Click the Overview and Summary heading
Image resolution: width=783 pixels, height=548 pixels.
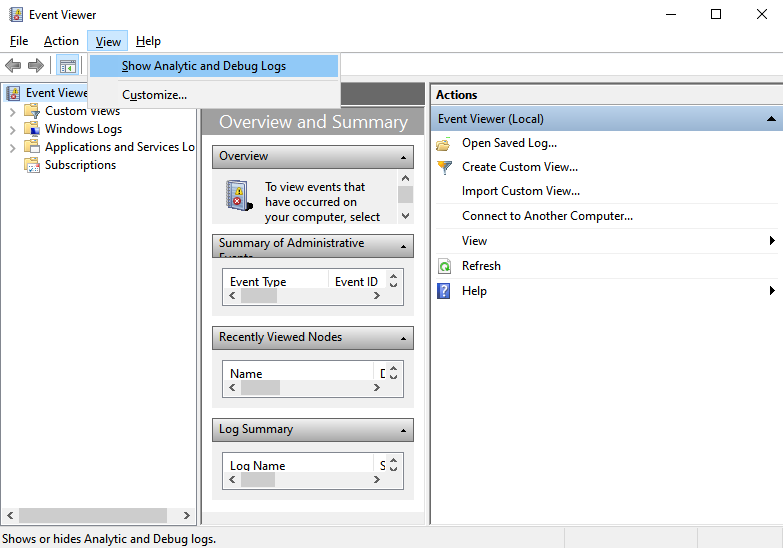point(313,122)
